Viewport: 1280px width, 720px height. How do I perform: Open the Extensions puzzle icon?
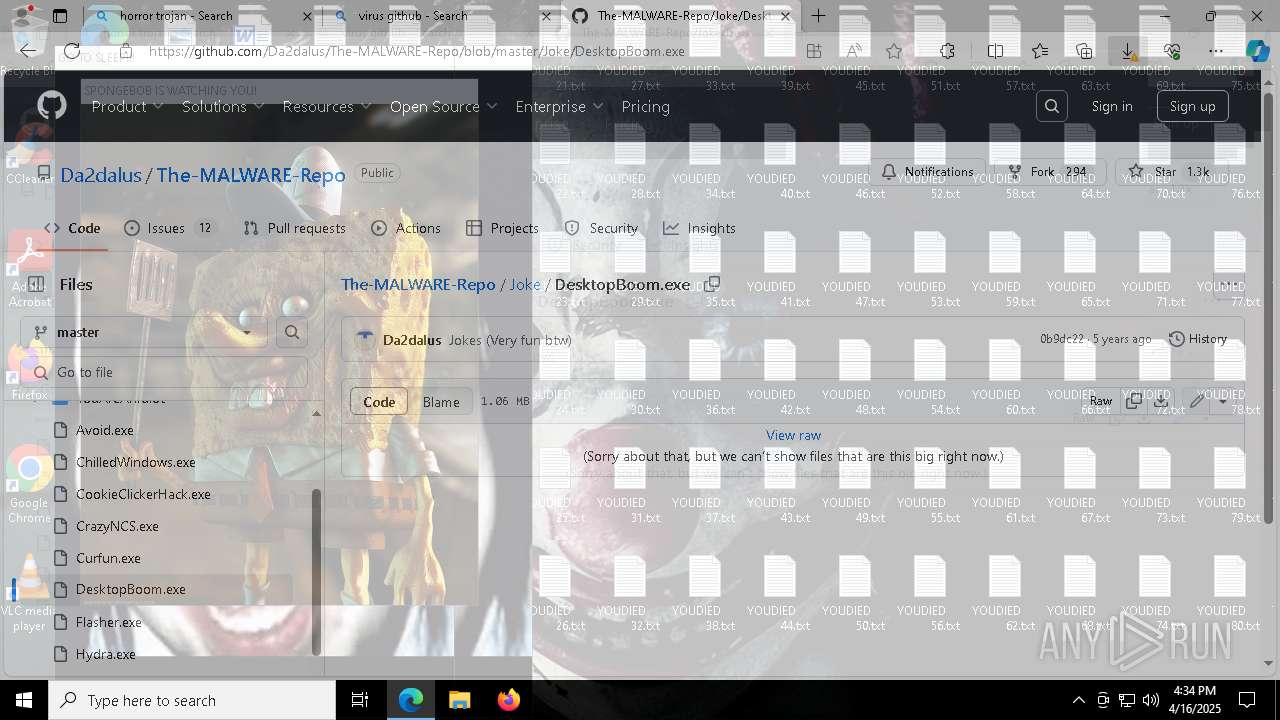tap(947, 51)
